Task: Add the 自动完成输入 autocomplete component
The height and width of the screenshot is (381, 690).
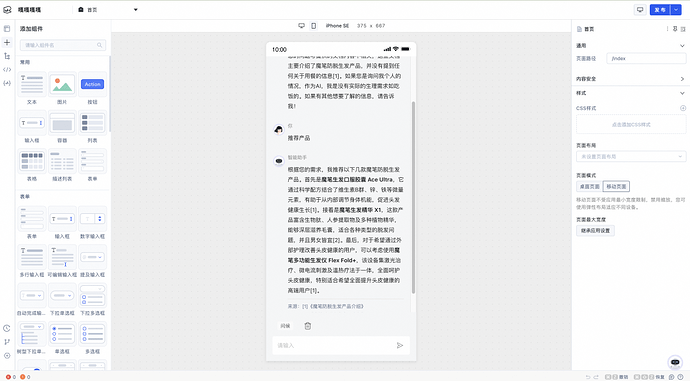Action: [32, 300]
